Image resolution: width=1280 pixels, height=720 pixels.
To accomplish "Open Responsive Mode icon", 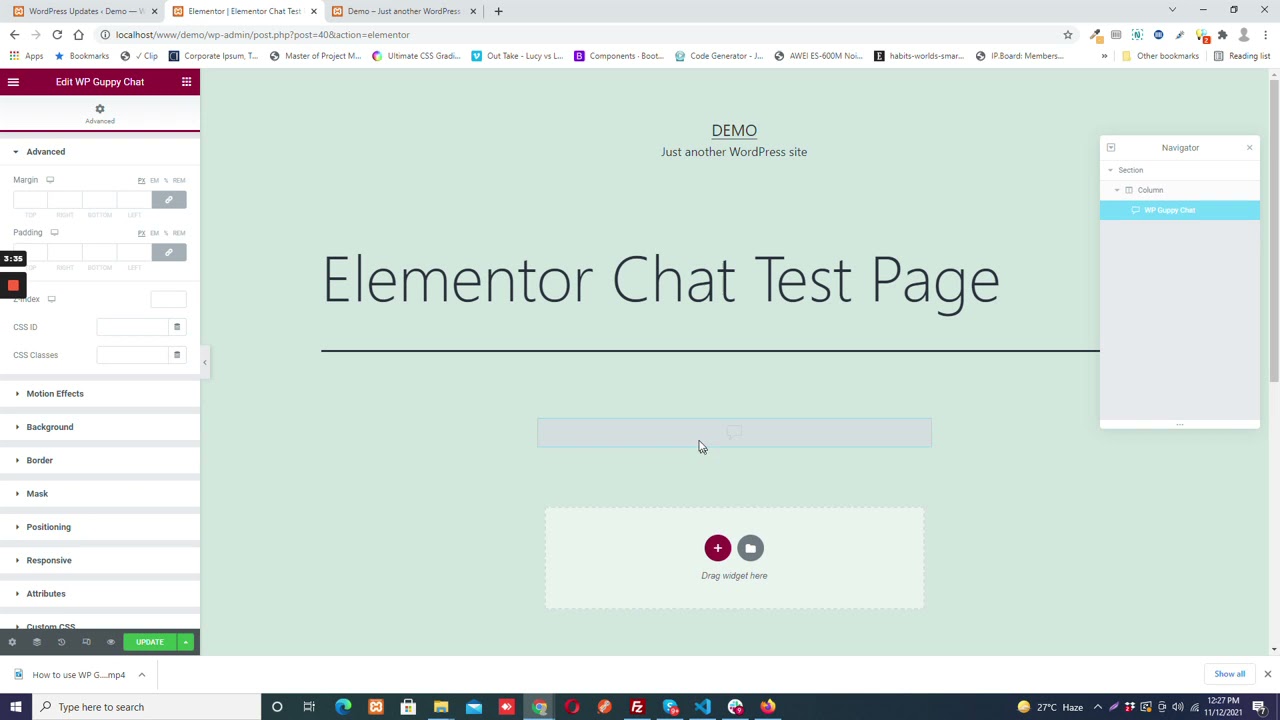I will pyautogui.click(x=86, y=642).
